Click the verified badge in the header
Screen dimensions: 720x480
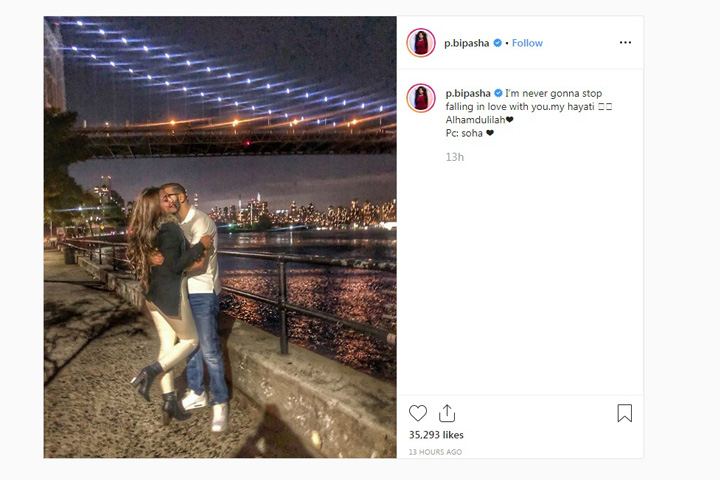tap(497, 43)
